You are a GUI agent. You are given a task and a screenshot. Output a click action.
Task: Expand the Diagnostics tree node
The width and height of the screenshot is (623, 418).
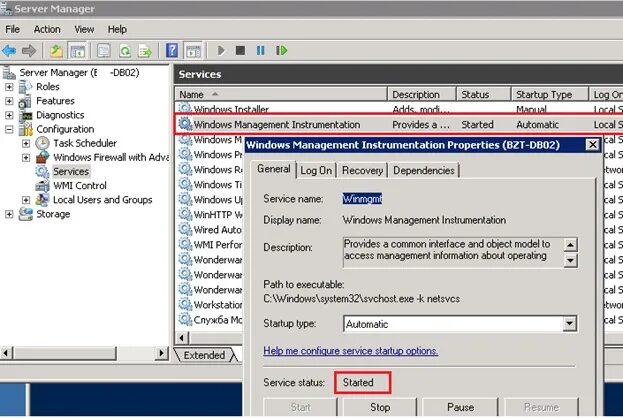(x=9, y=115)
